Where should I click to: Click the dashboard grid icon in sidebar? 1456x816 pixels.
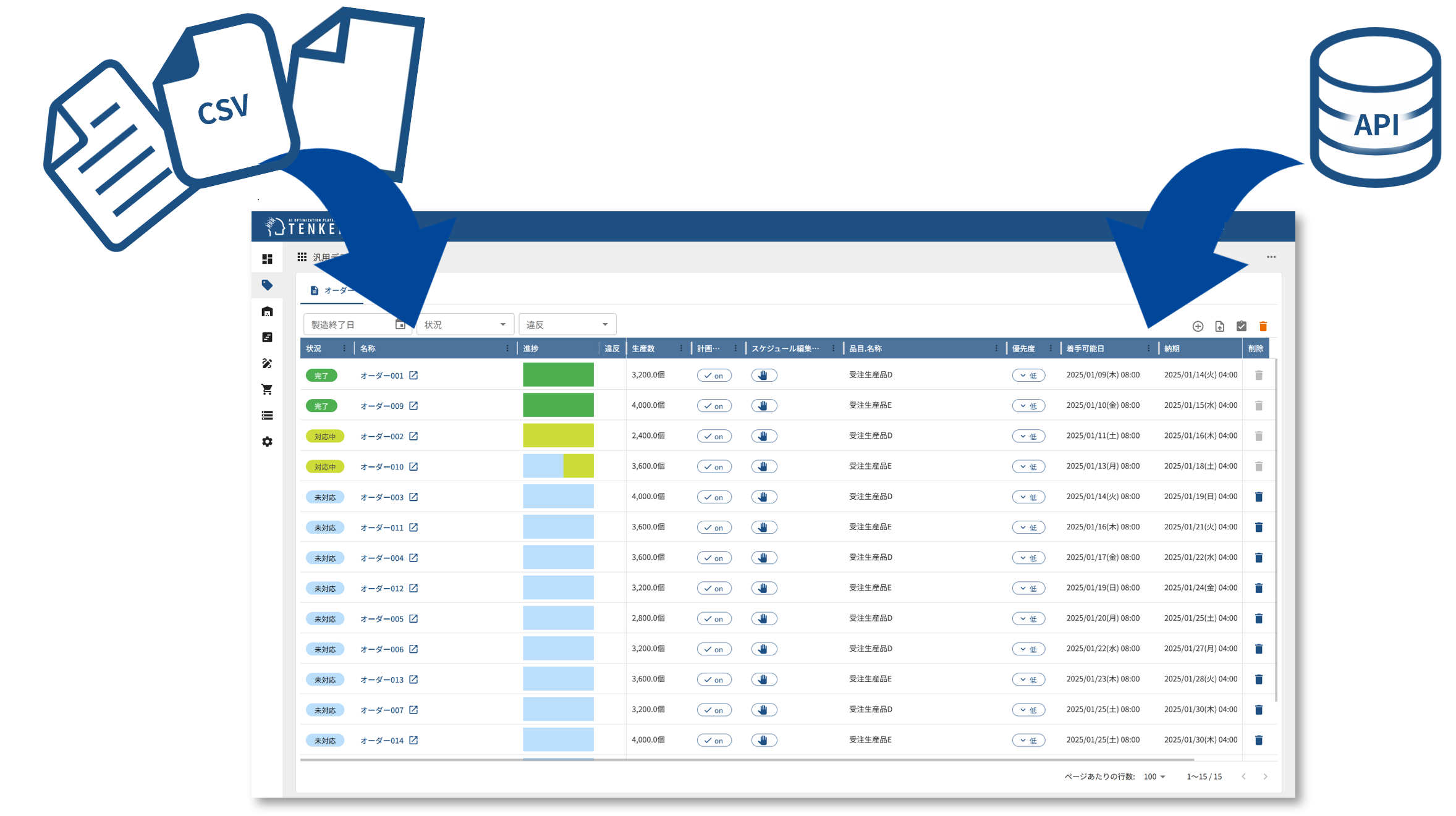267,259
